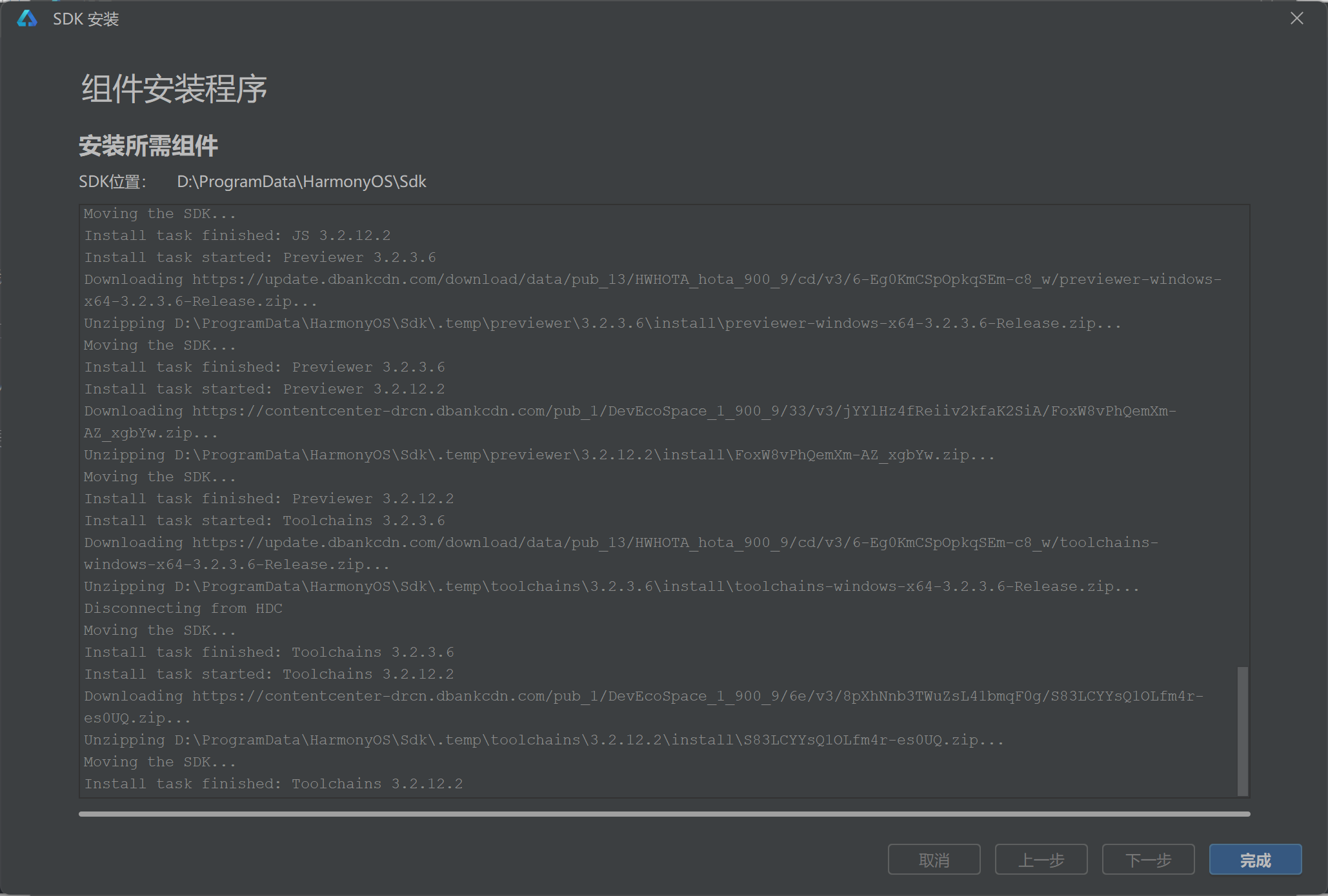Click the Downloading previewer-windows update.dbankcdn.com URL line
Viewport: 1328px width, 896px height.
point(652,290)
